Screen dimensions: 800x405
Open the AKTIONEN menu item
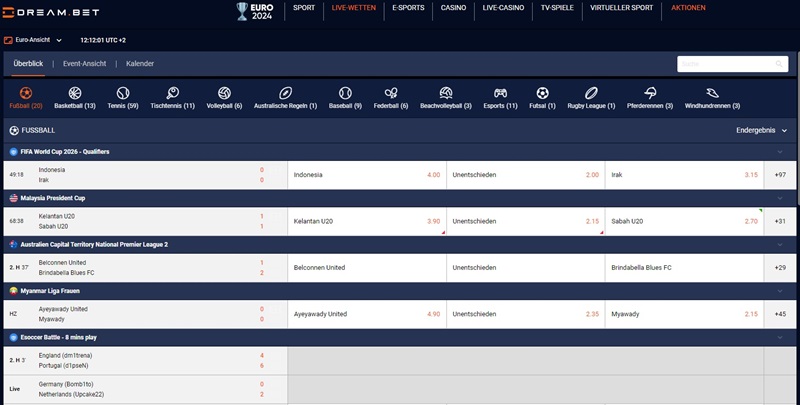tap(688, 8)
